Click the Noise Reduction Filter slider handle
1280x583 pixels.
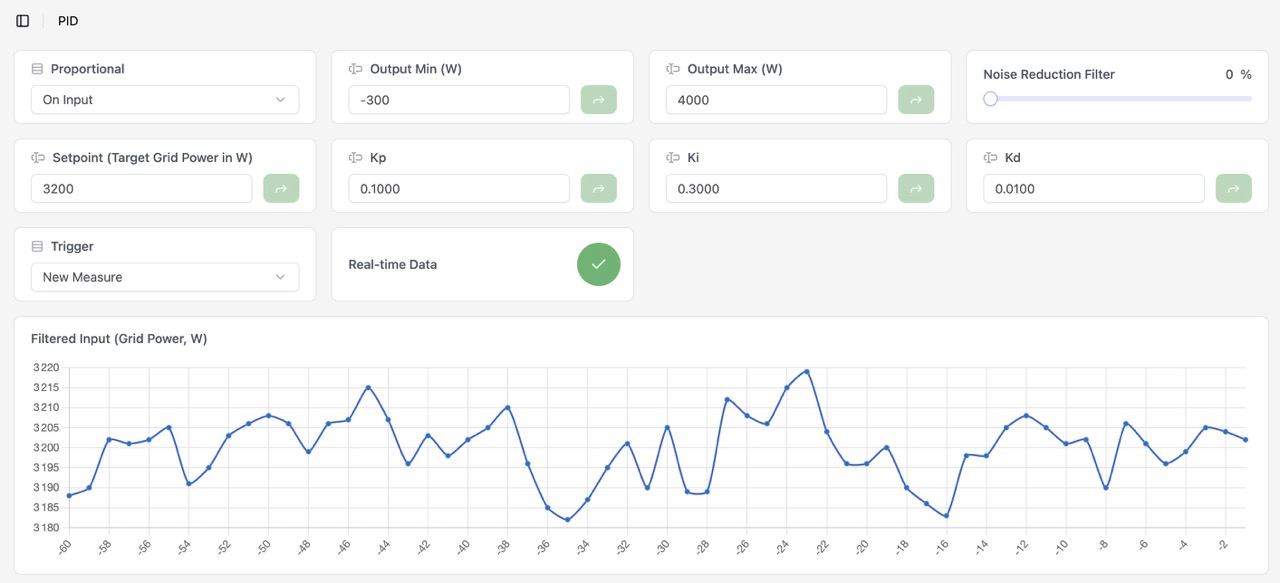[x=990, y=99]
